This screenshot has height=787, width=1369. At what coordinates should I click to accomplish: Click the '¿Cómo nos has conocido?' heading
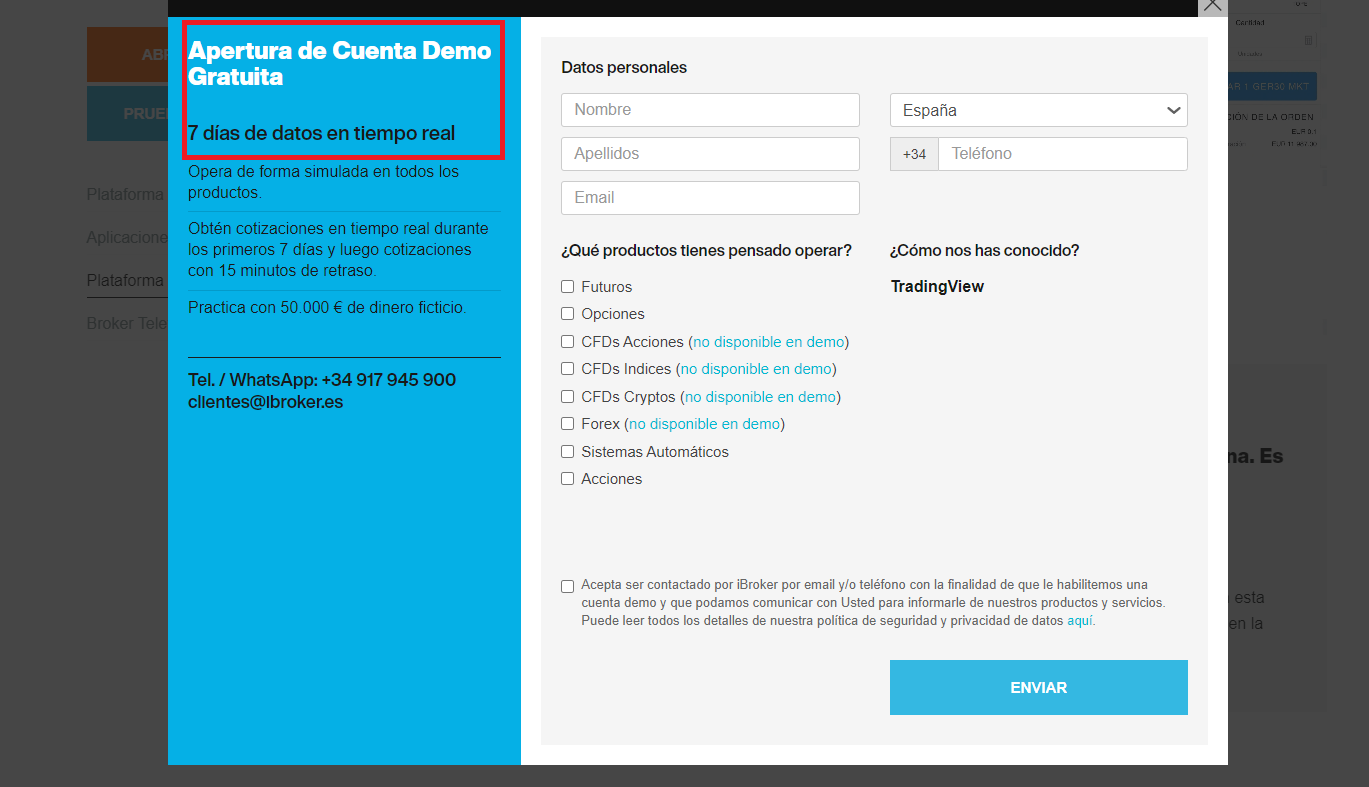984,251
